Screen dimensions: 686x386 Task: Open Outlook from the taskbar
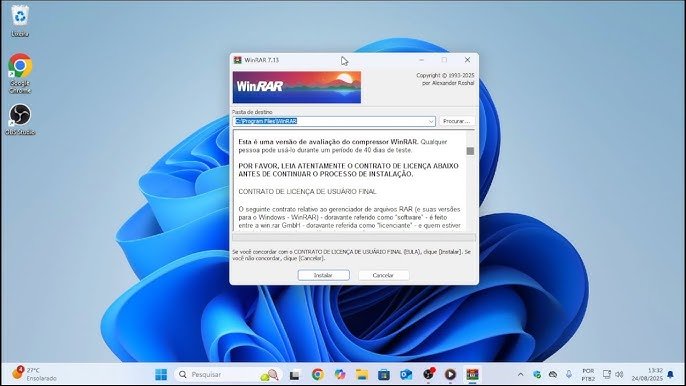[406, 375]
